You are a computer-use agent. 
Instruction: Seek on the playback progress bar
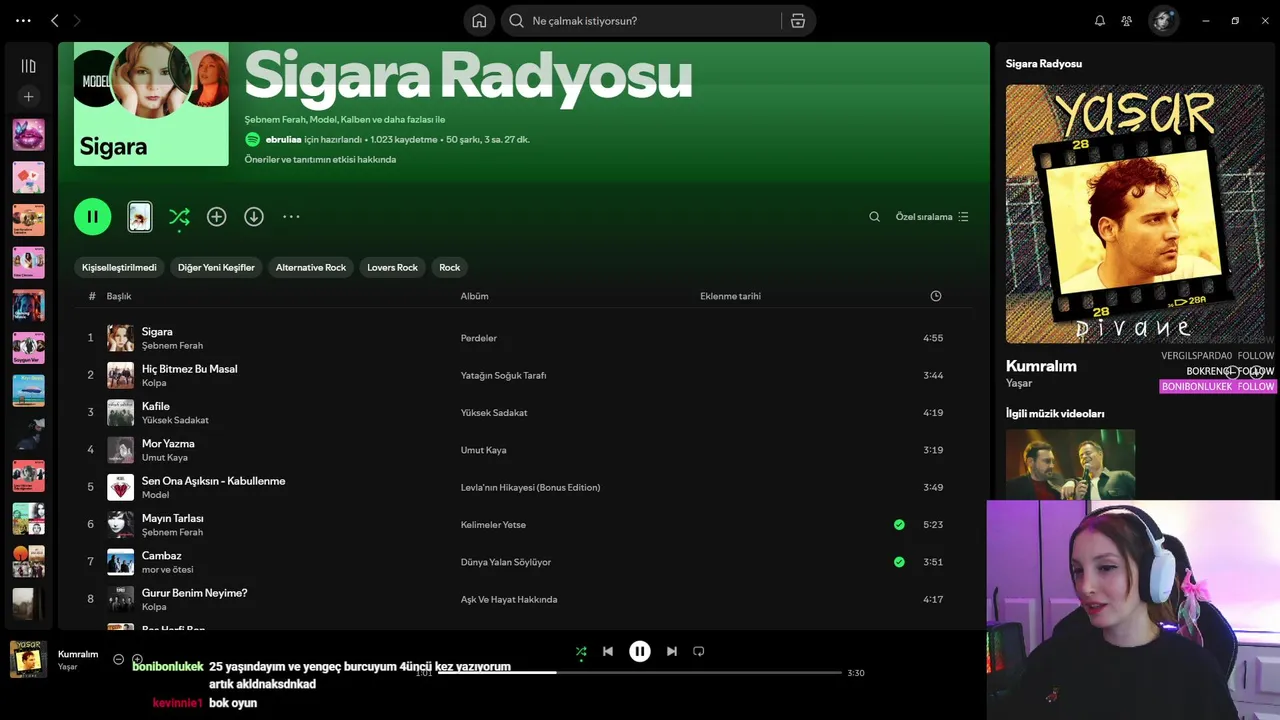[x=640, y=673]
